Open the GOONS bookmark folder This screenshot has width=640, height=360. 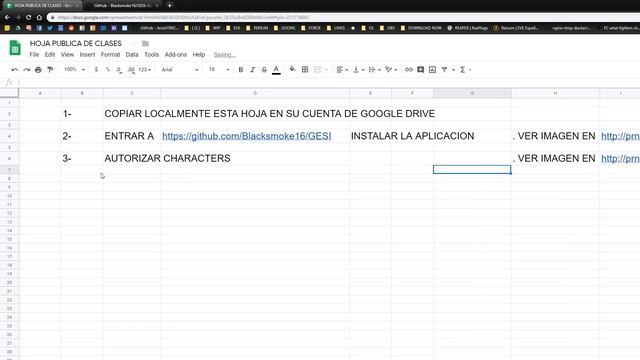[284, 28]
